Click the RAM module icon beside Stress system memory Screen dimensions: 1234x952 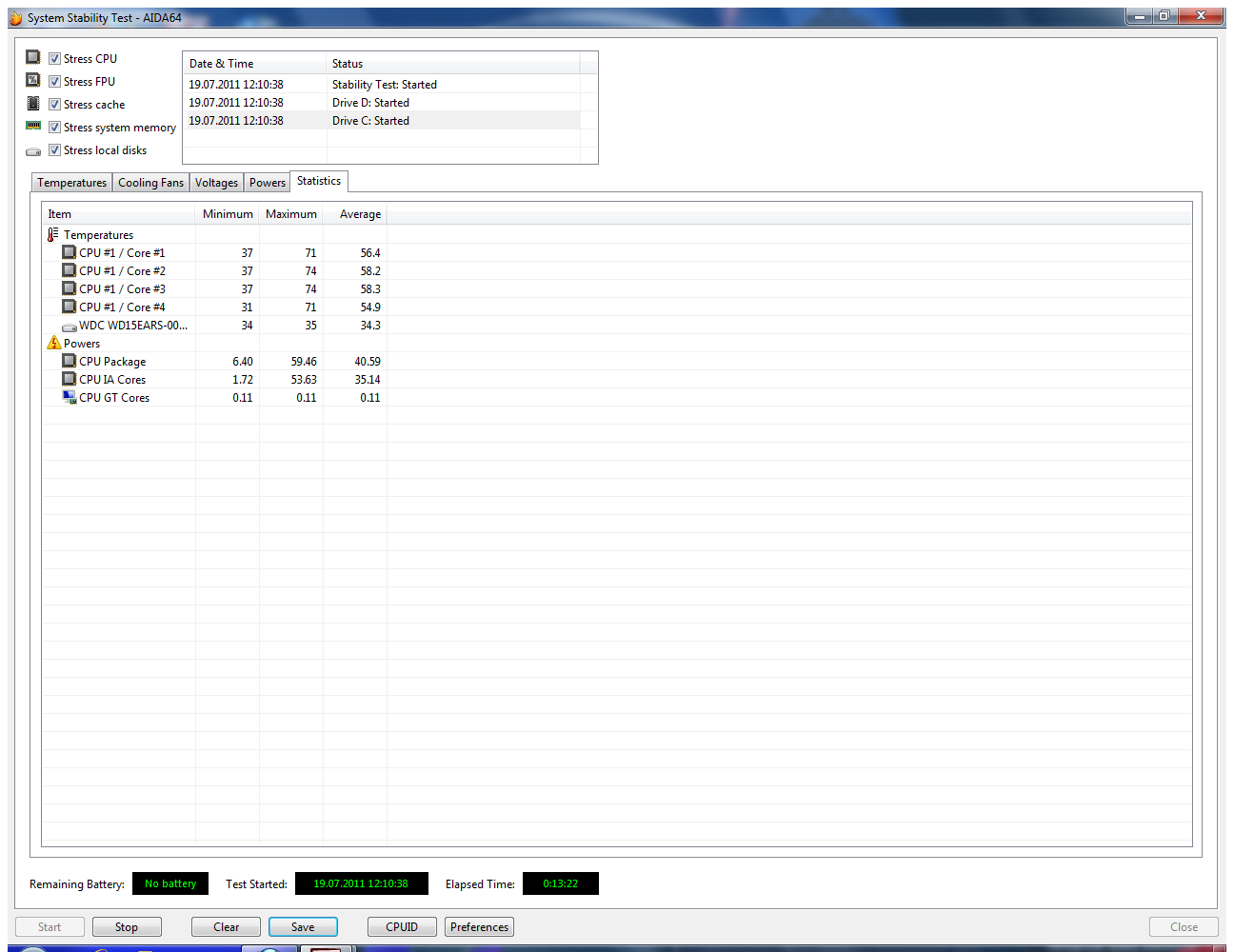coord(33,126)
